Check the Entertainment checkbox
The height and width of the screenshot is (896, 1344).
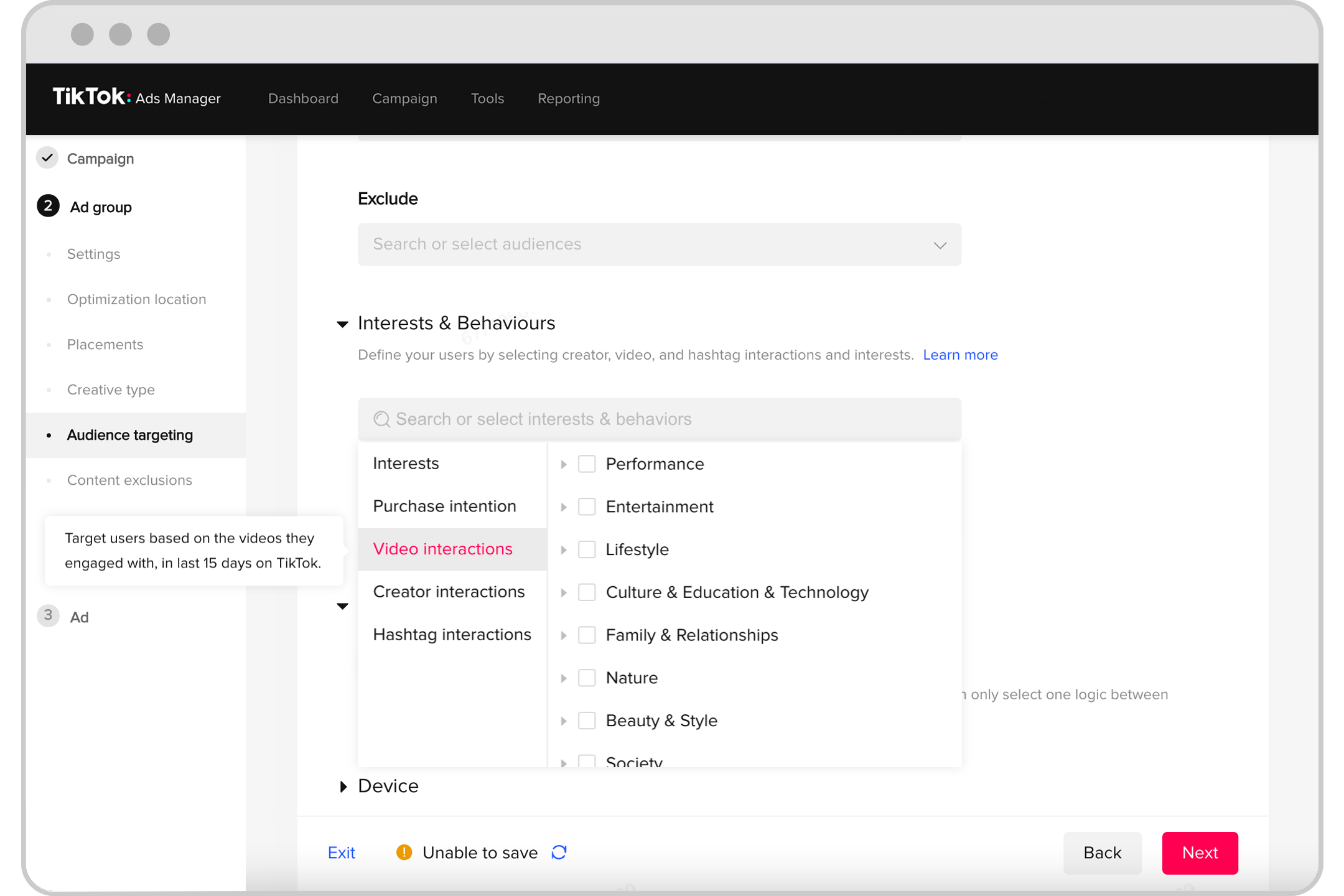pyautogui.click(x=587, y=506)
